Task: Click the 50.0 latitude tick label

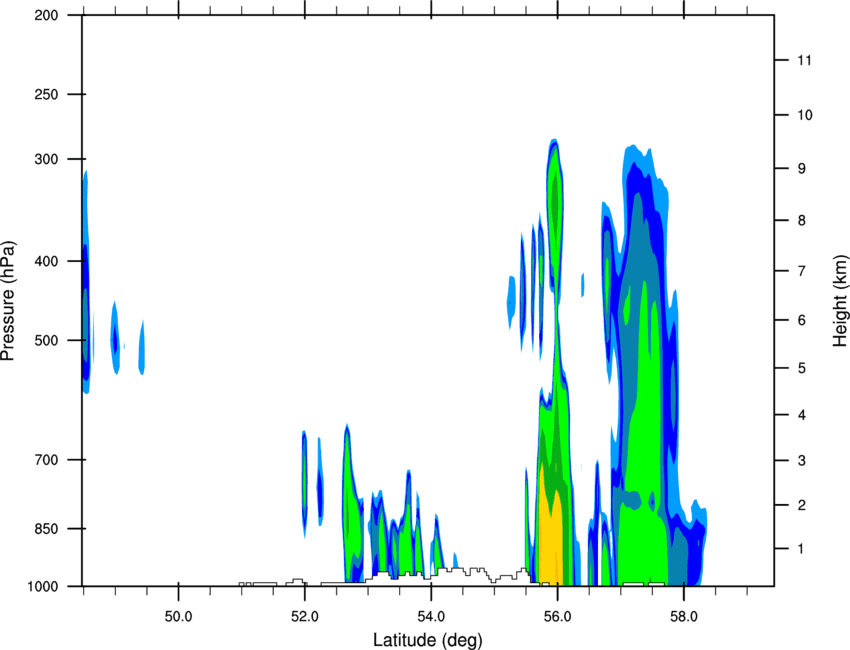Action: coord(178,617)
